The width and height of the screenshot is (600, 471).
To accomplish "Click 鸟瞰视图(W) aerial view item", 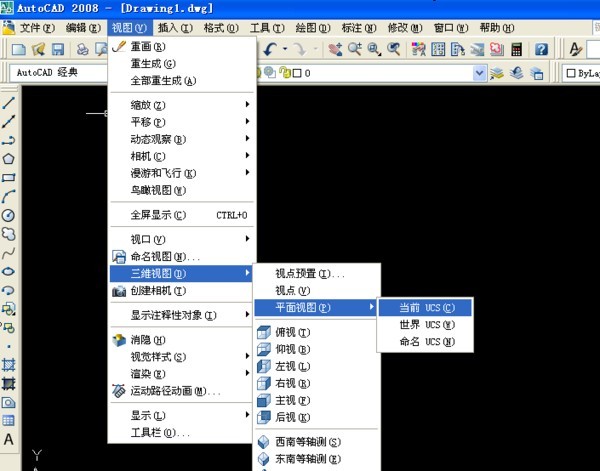I will [x=182, y=190].
